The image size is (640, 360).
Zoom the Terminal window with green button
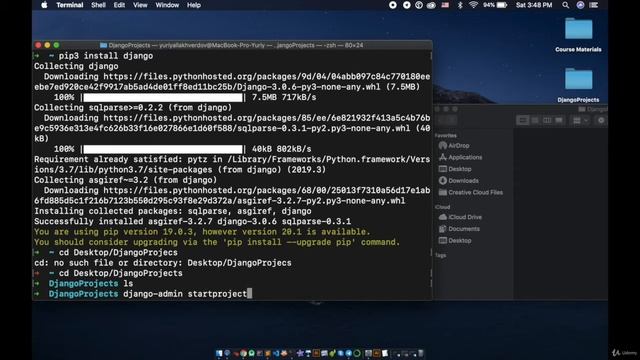coord(56,45)
